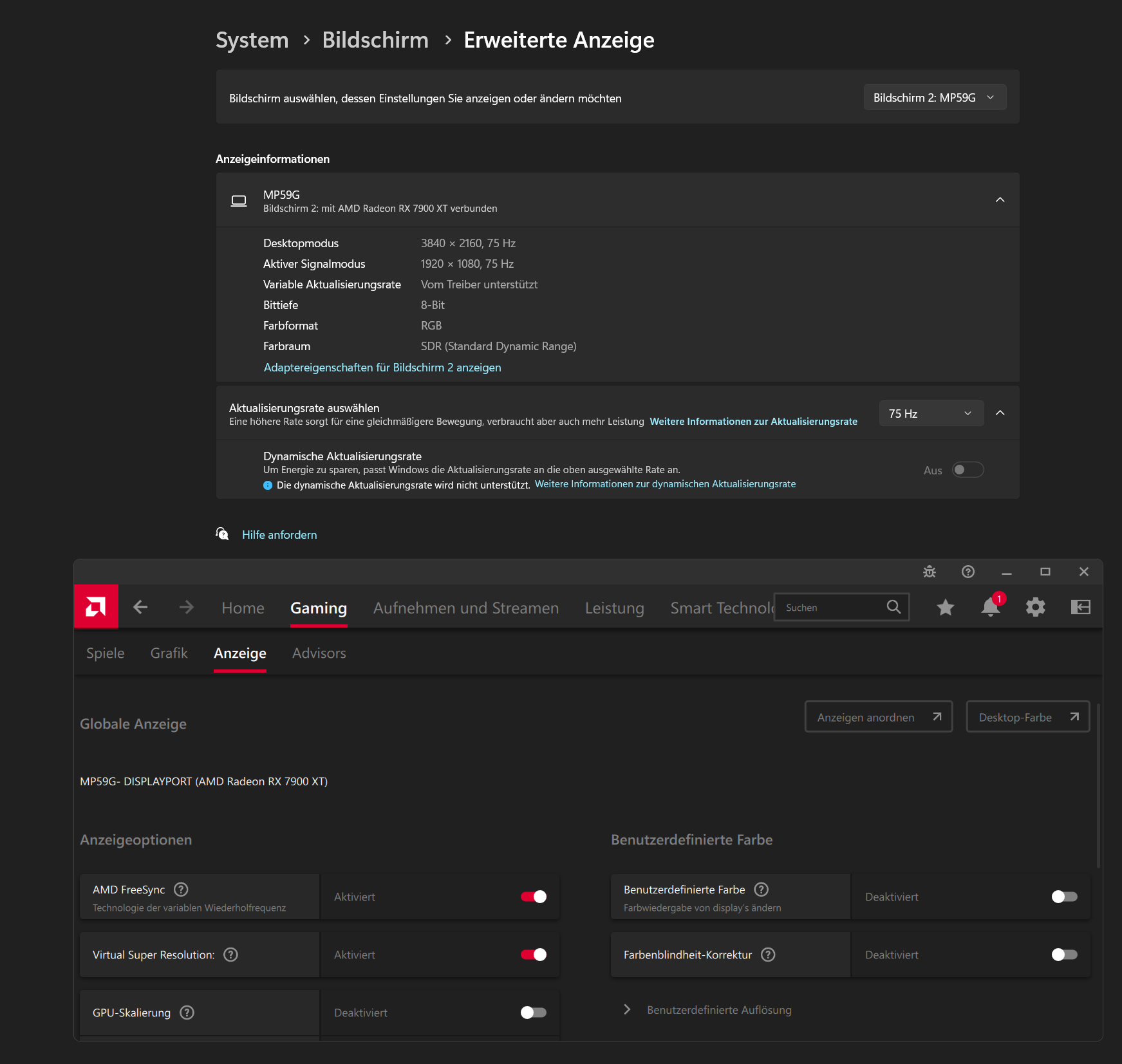This screenshot has width=1122, height=1064.
Task: Open the Bildschirm 2: MP59G dropdown
Action: click(935, 98)
